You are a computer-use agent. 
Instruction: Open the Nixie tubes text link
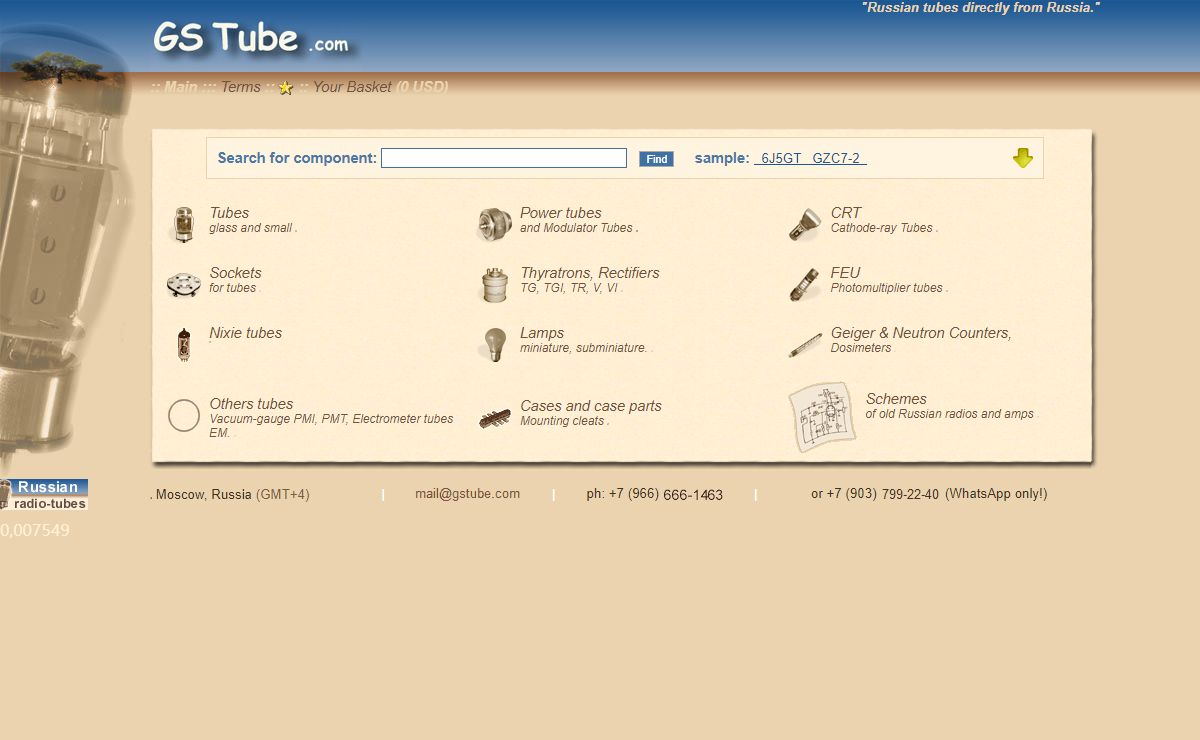pos(246,333)
